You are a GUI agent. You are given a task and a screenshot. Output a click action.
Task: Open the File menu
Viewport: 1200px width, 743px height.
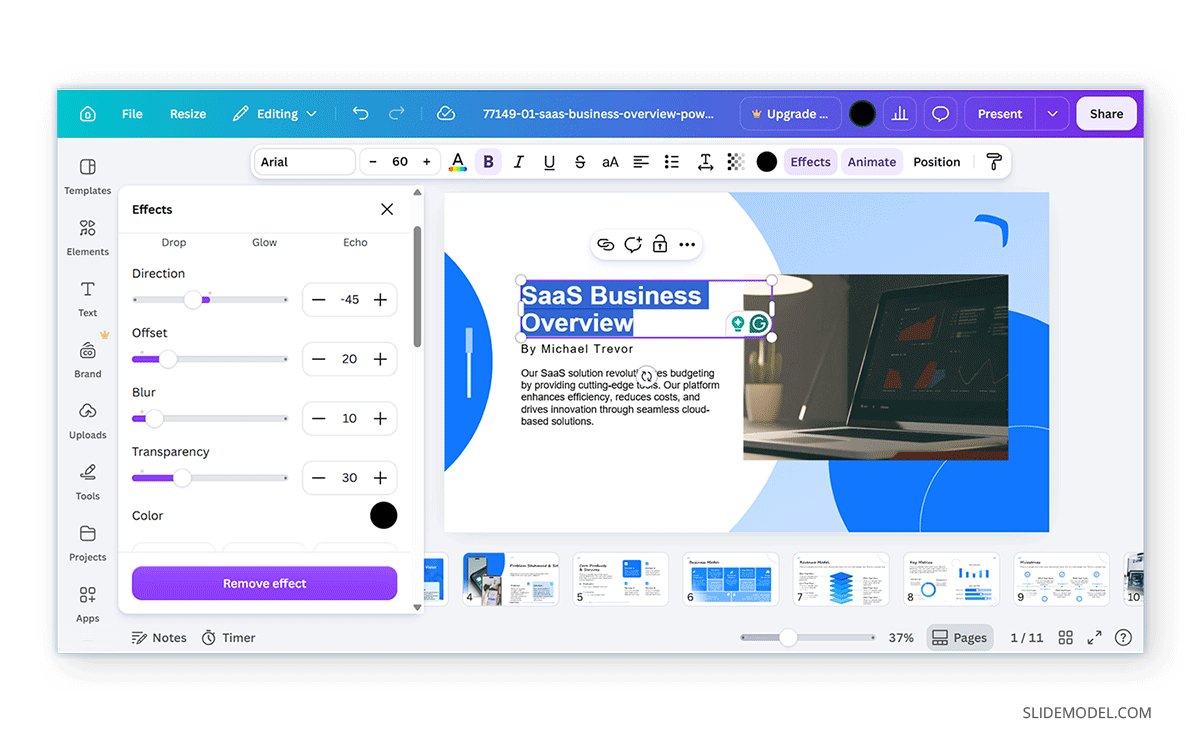pos(132,114)
